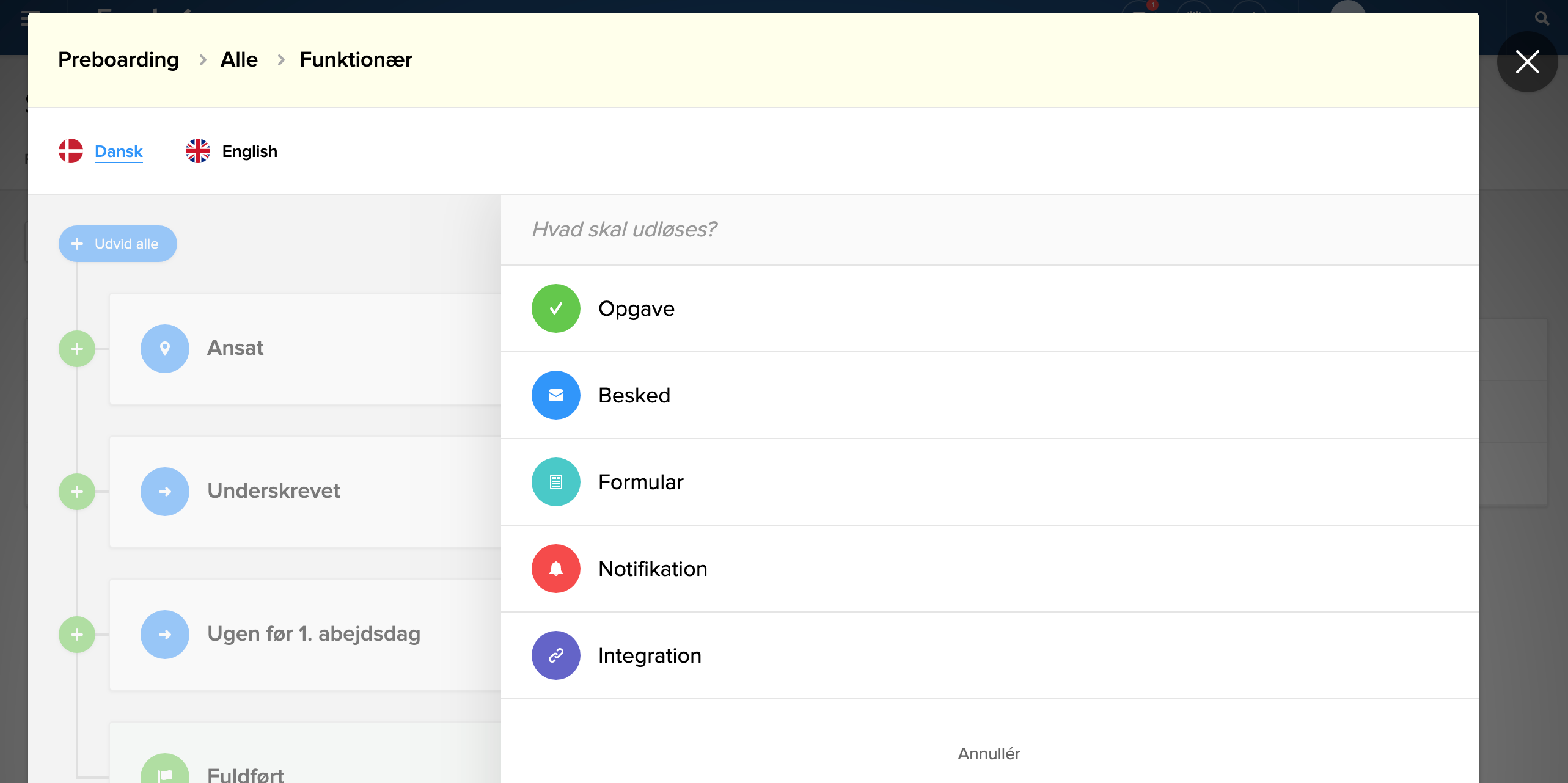Screen dimensions: 1568x783
Task: Click the purple Integration link icon
Action: pos(555,655)
